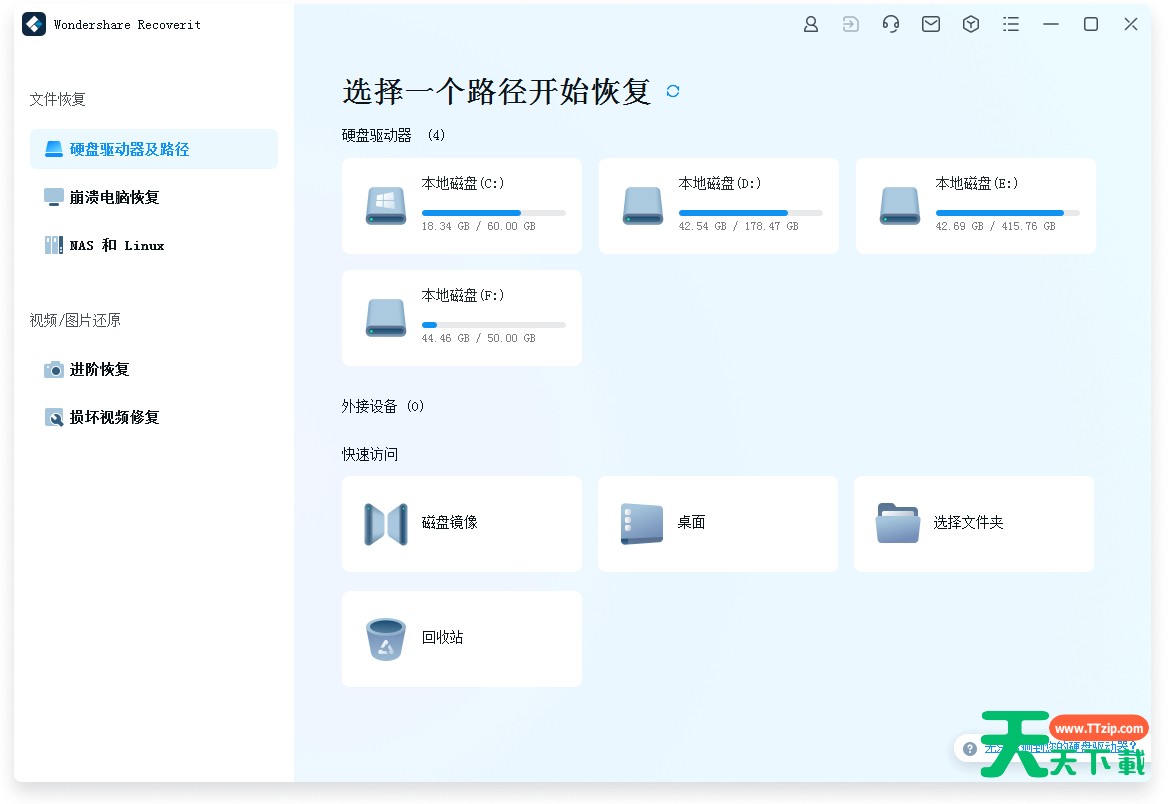Click the 本地磁盘 (D:) label
The image size is (1173, 804).
pos(720,183)
